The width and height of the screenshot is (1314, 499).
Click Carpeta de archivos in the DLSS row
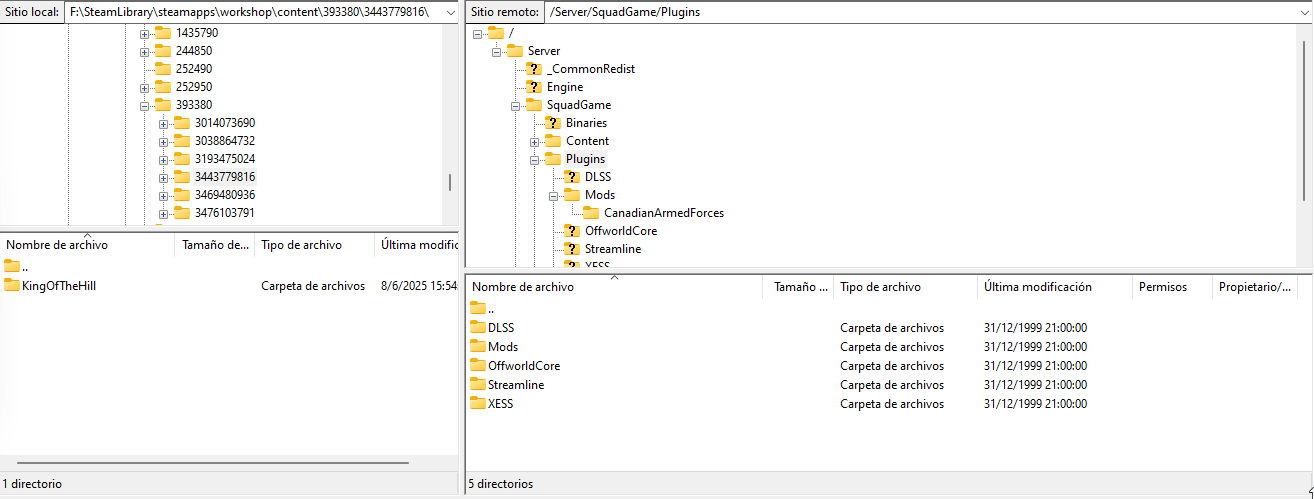[x=892, y=328]
